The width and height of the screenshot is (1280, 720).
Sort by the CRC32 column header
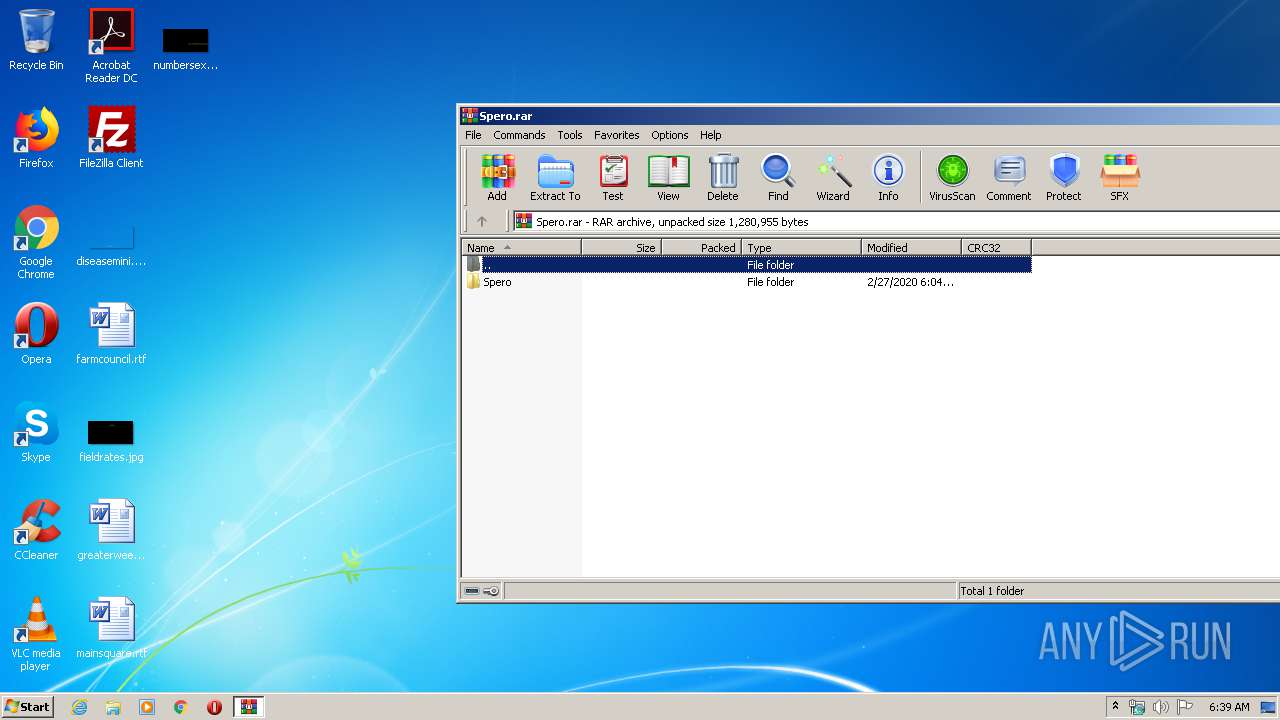pyautogui.click(x=997, y=247)
